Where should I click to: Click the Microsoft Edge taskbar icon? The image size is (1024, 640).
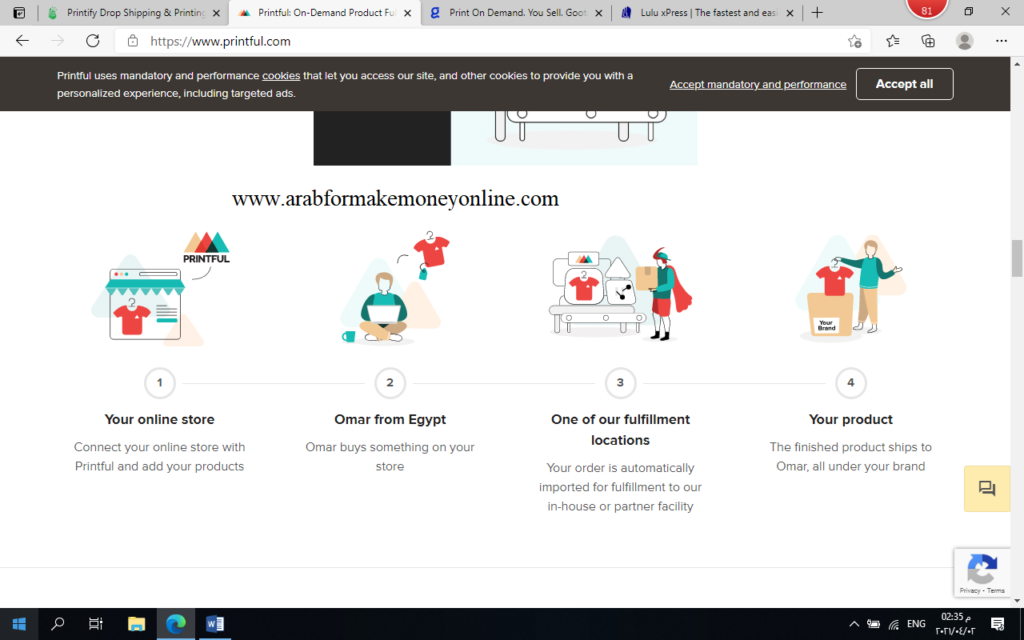point(176,624)
